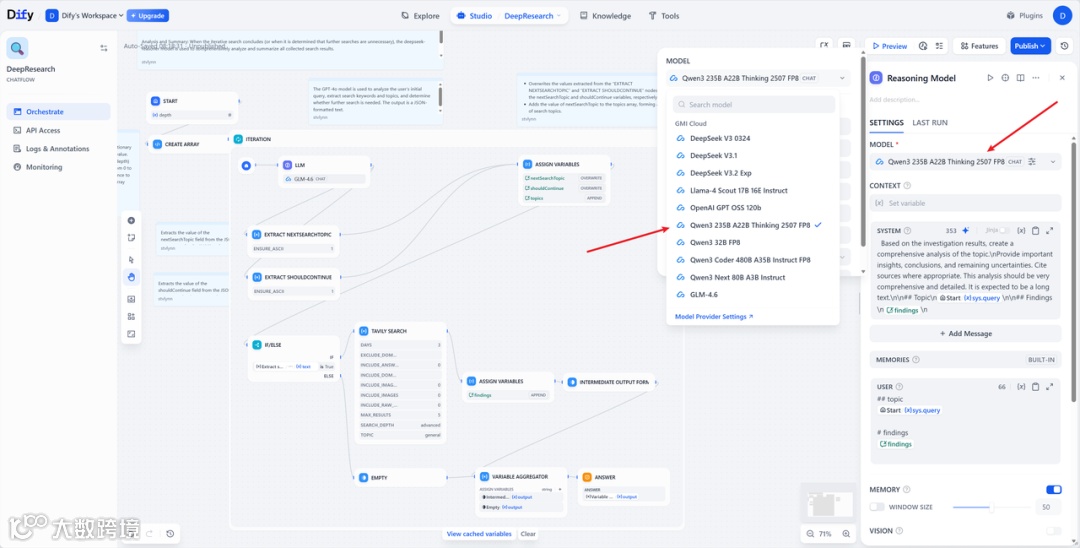This screenshot has width=1080, height=548.
Task: Open canvas history icon at bottom left
Action: [x=170, y=533]
